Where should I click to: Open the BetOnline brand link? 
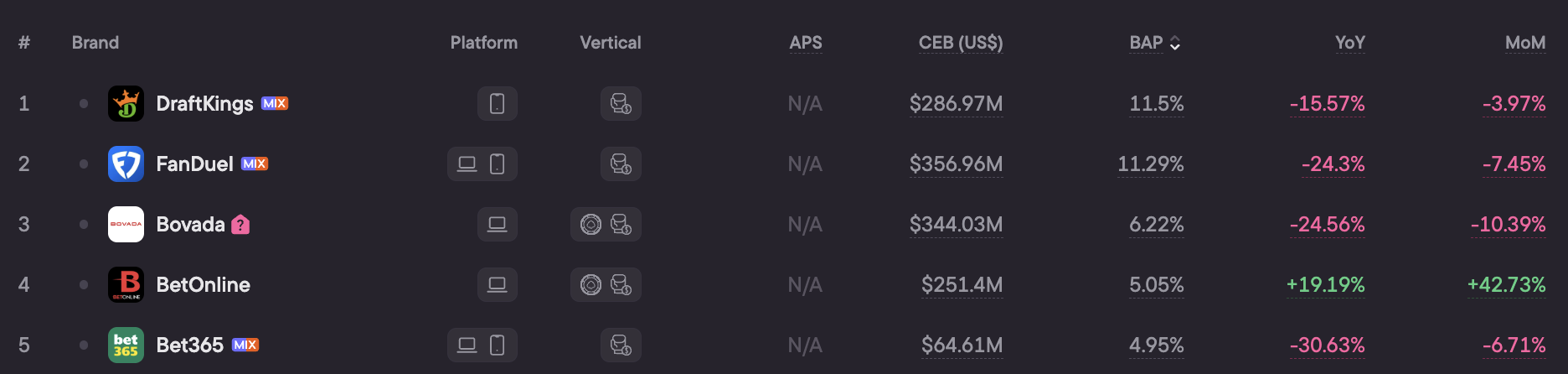coord(204,285)
